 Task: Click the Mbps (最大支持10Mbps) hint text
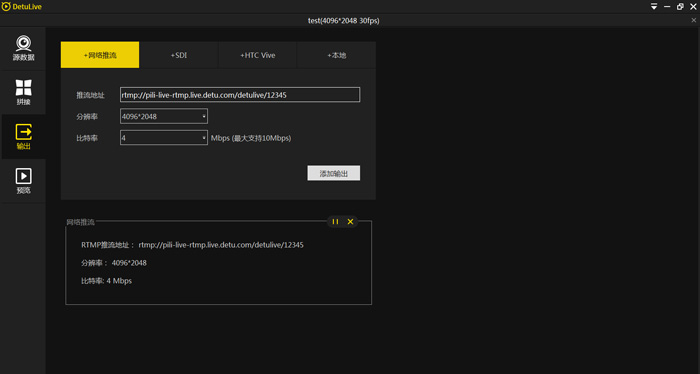(251, 138)
